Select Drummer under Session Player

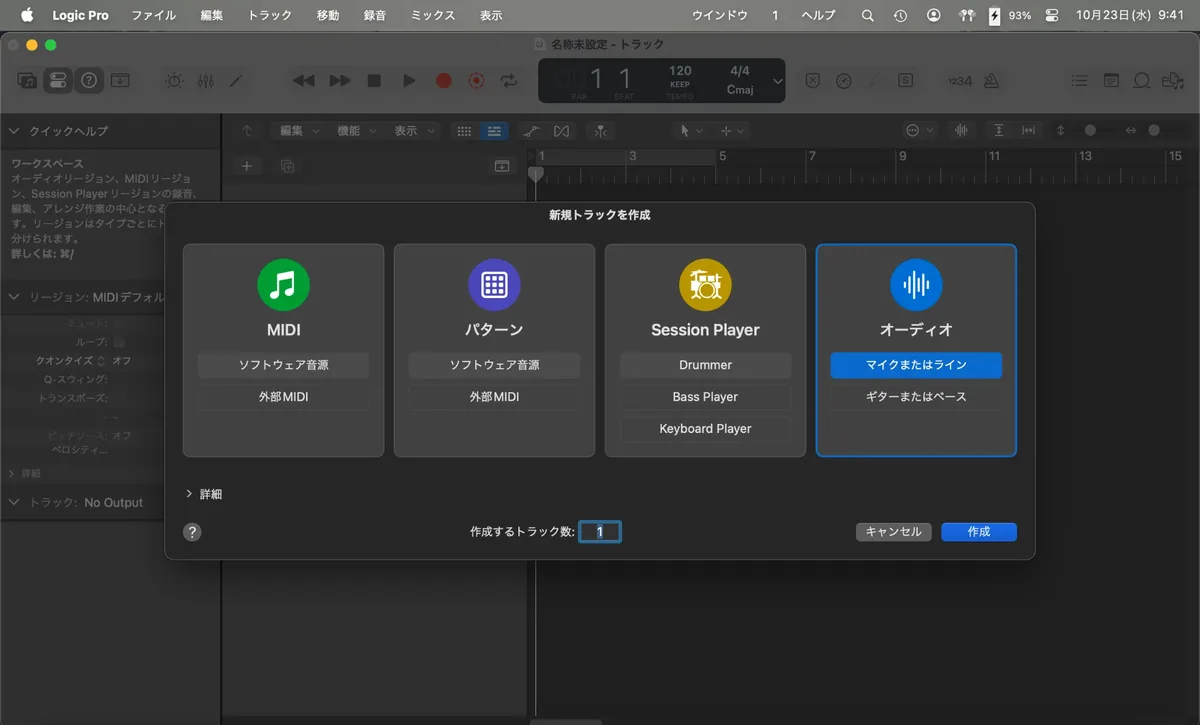705,365
